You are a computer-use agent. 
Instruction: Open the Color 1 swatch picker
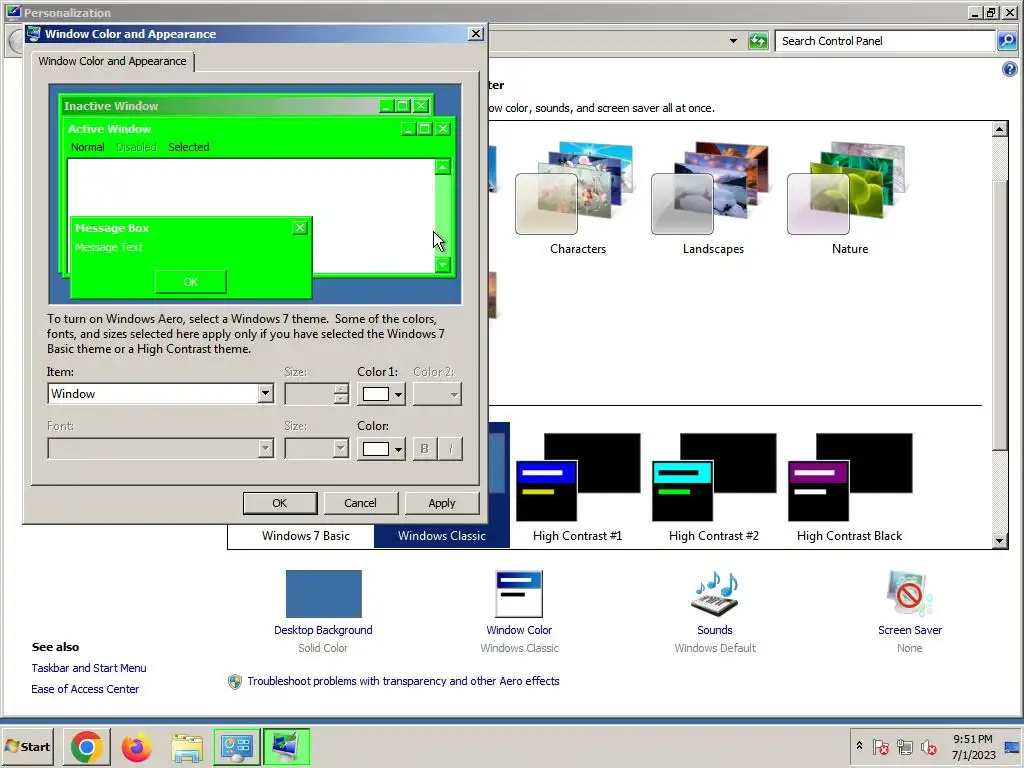[381, 394]
